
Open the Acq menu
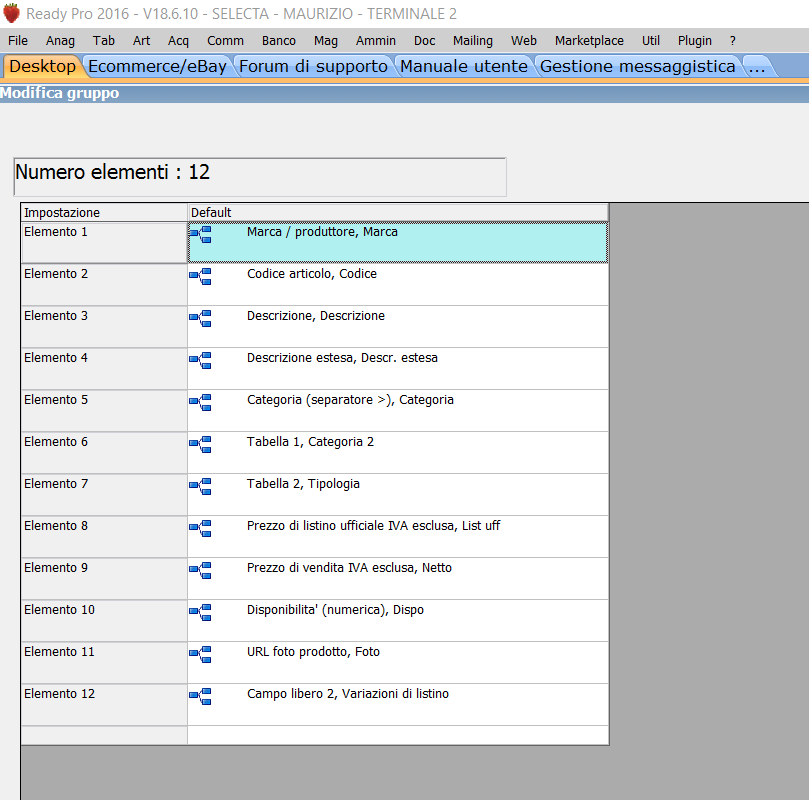179,41
